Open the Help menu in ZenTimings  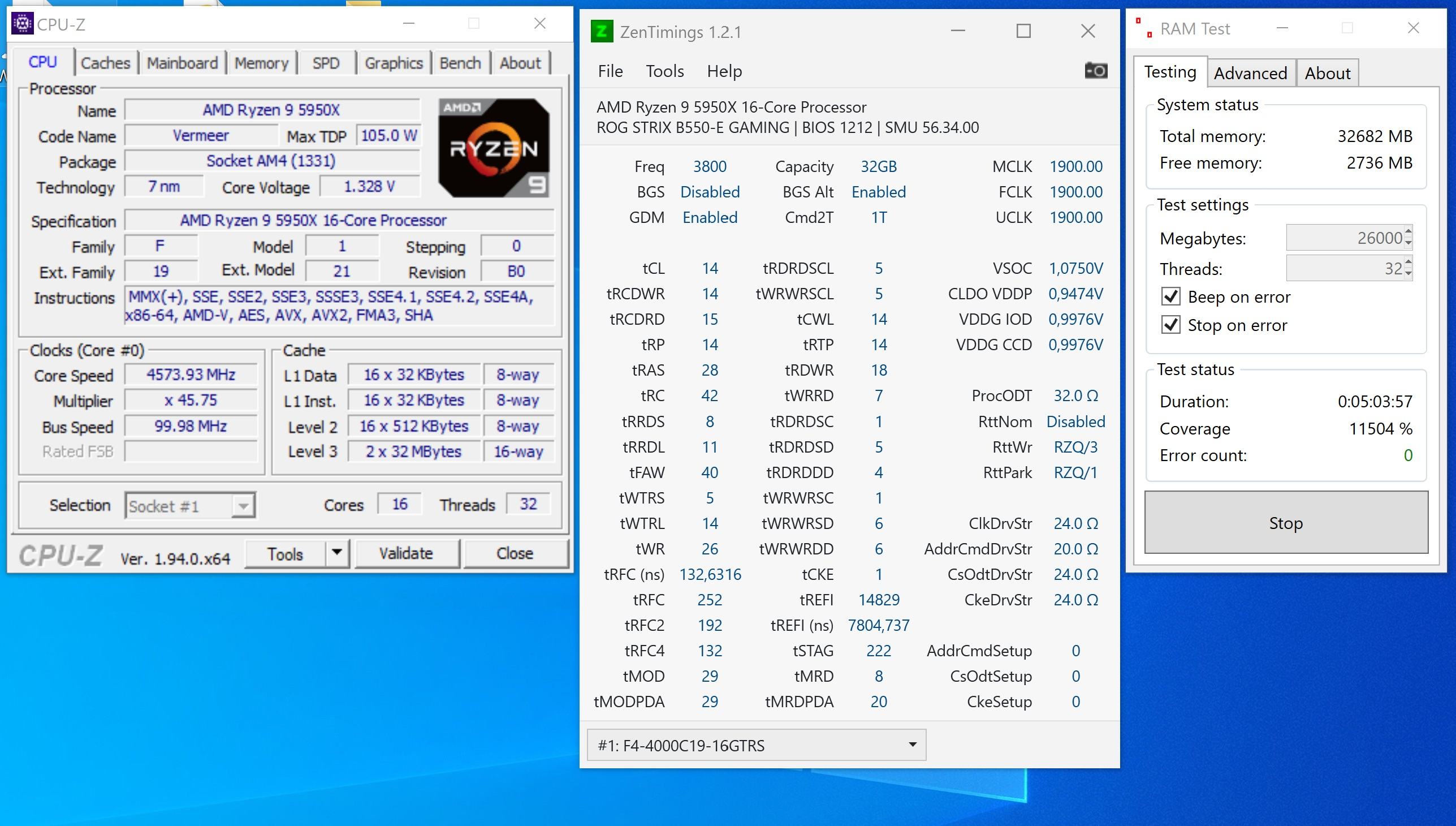coord(724,71)
